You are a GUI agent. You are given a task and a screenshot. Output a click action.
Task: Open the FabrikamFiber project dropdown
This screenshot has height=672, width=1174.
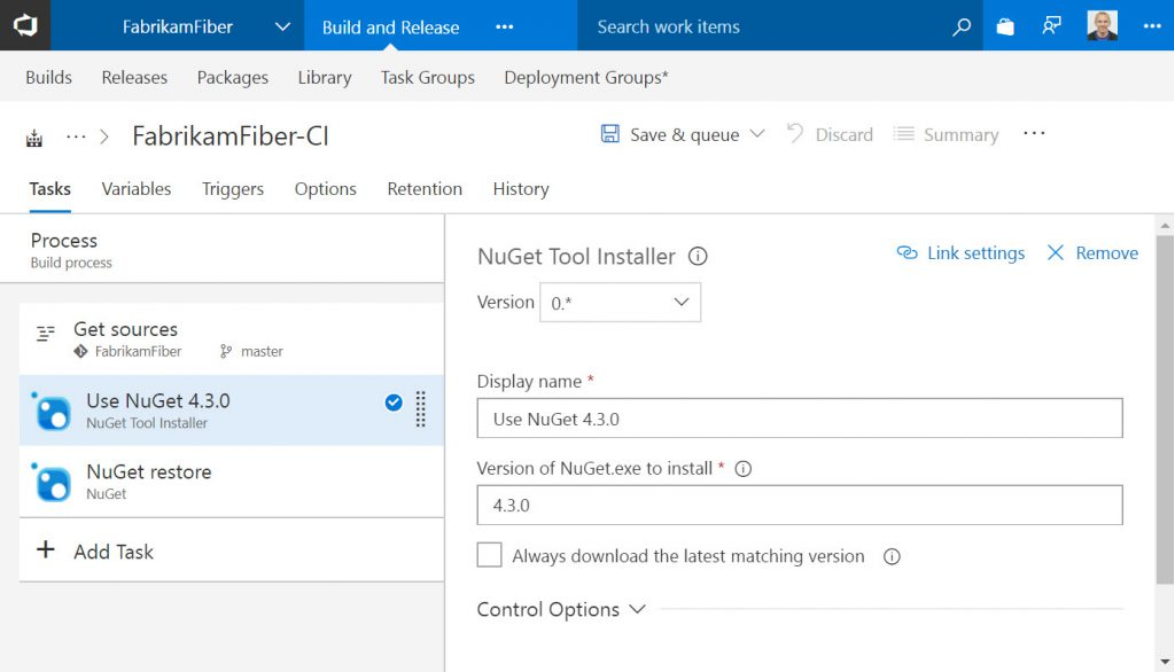coord(282,27)
